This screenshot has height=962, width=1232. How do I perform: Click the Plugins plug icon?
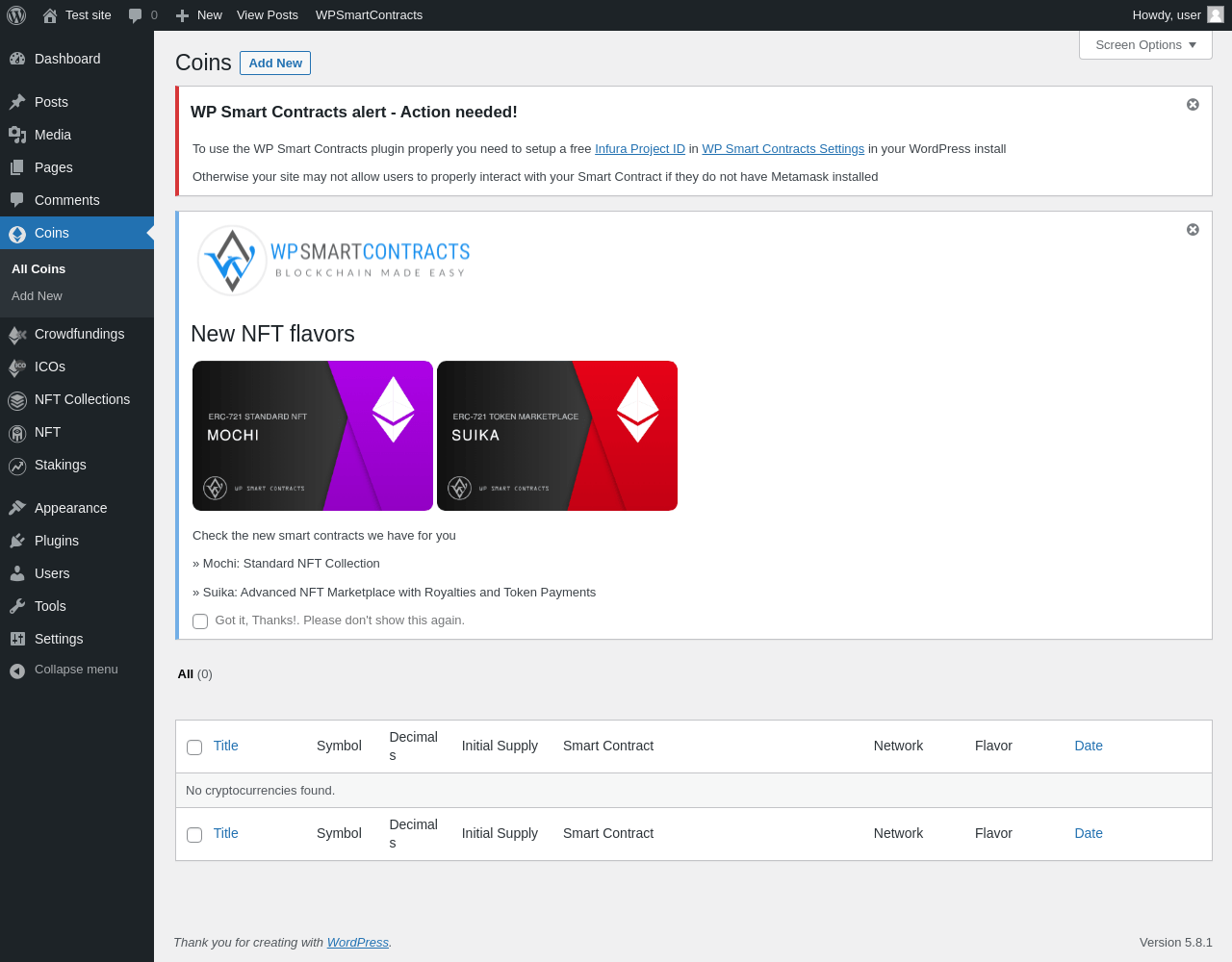[x=17, y=541]
